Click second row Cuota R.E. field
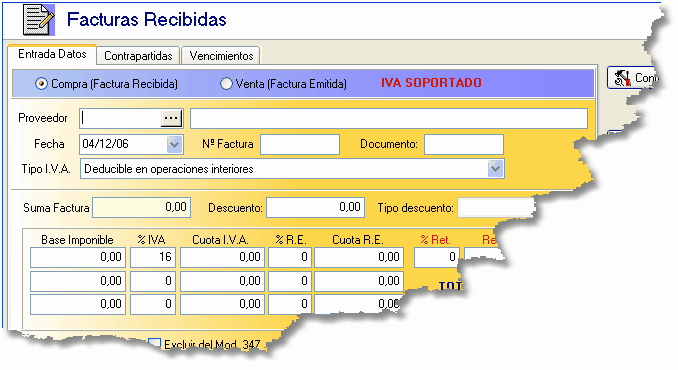The width and height of the screenshot is (678, 370). (359, 281)
